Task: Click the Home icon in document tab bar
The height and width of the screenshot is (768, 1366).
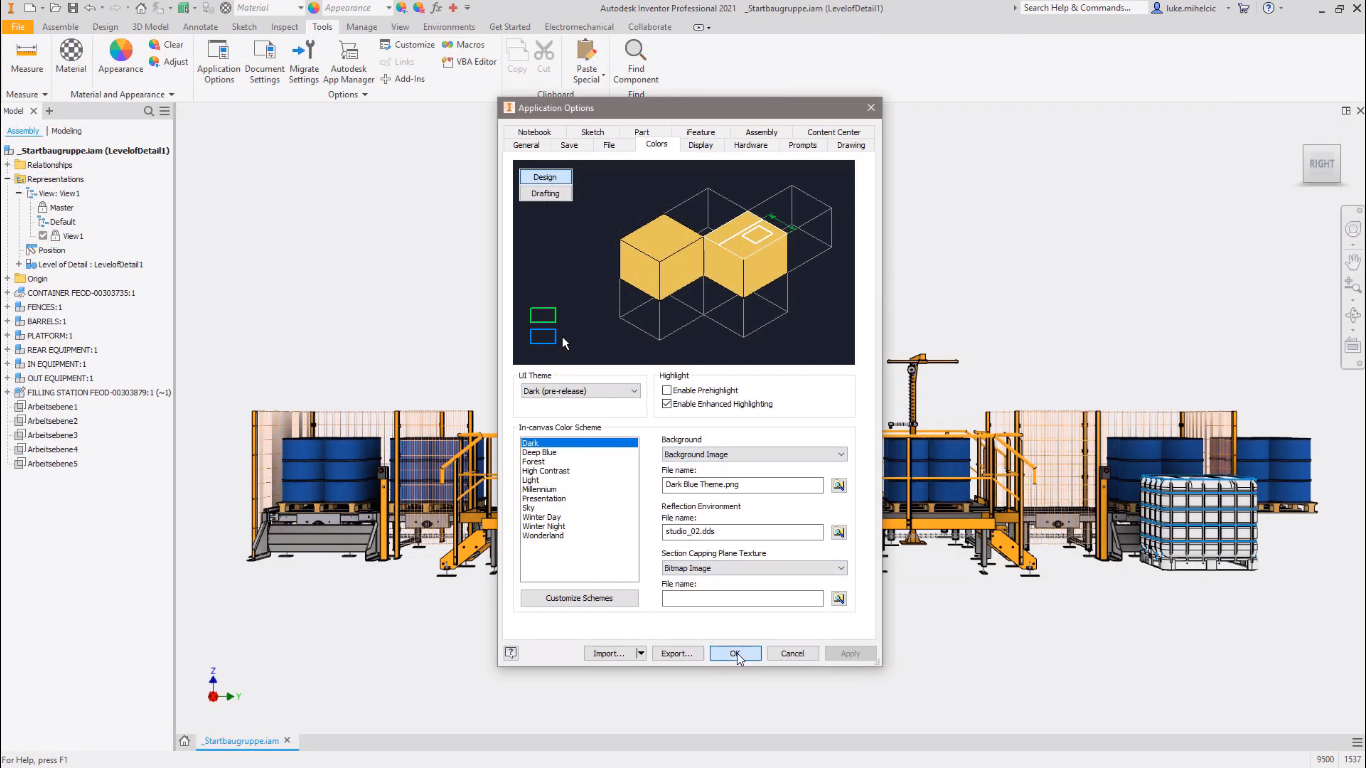Action: (184, 741)
